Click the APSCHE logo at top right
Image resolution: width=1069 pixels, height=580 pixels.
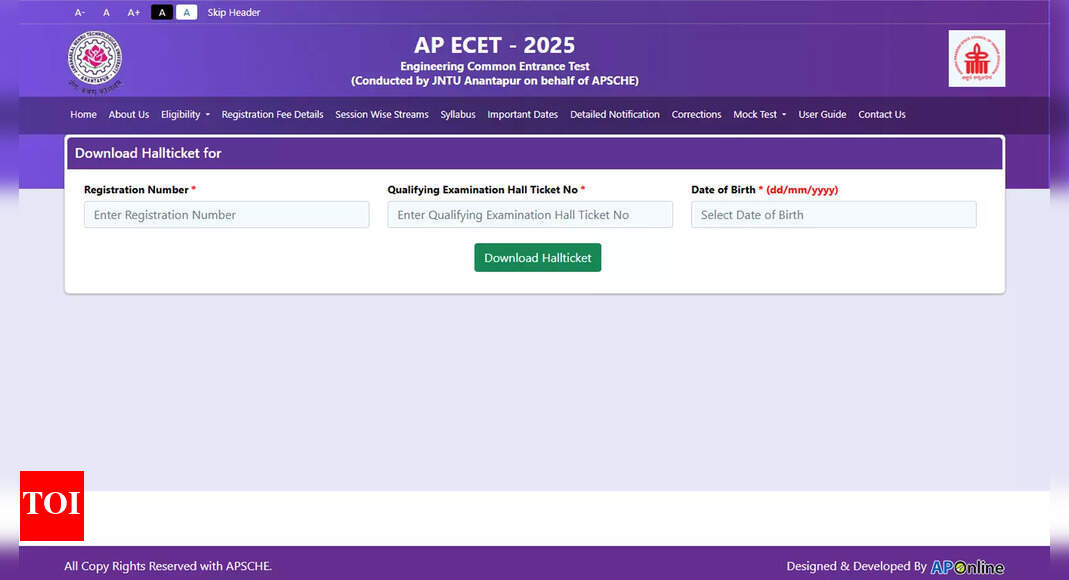pos(976,59)
